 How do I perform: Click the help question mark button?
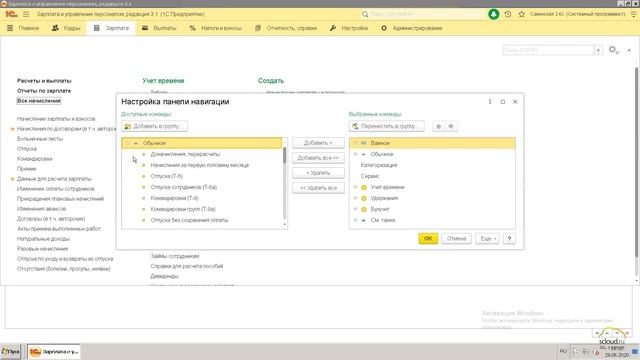[509, 238]
